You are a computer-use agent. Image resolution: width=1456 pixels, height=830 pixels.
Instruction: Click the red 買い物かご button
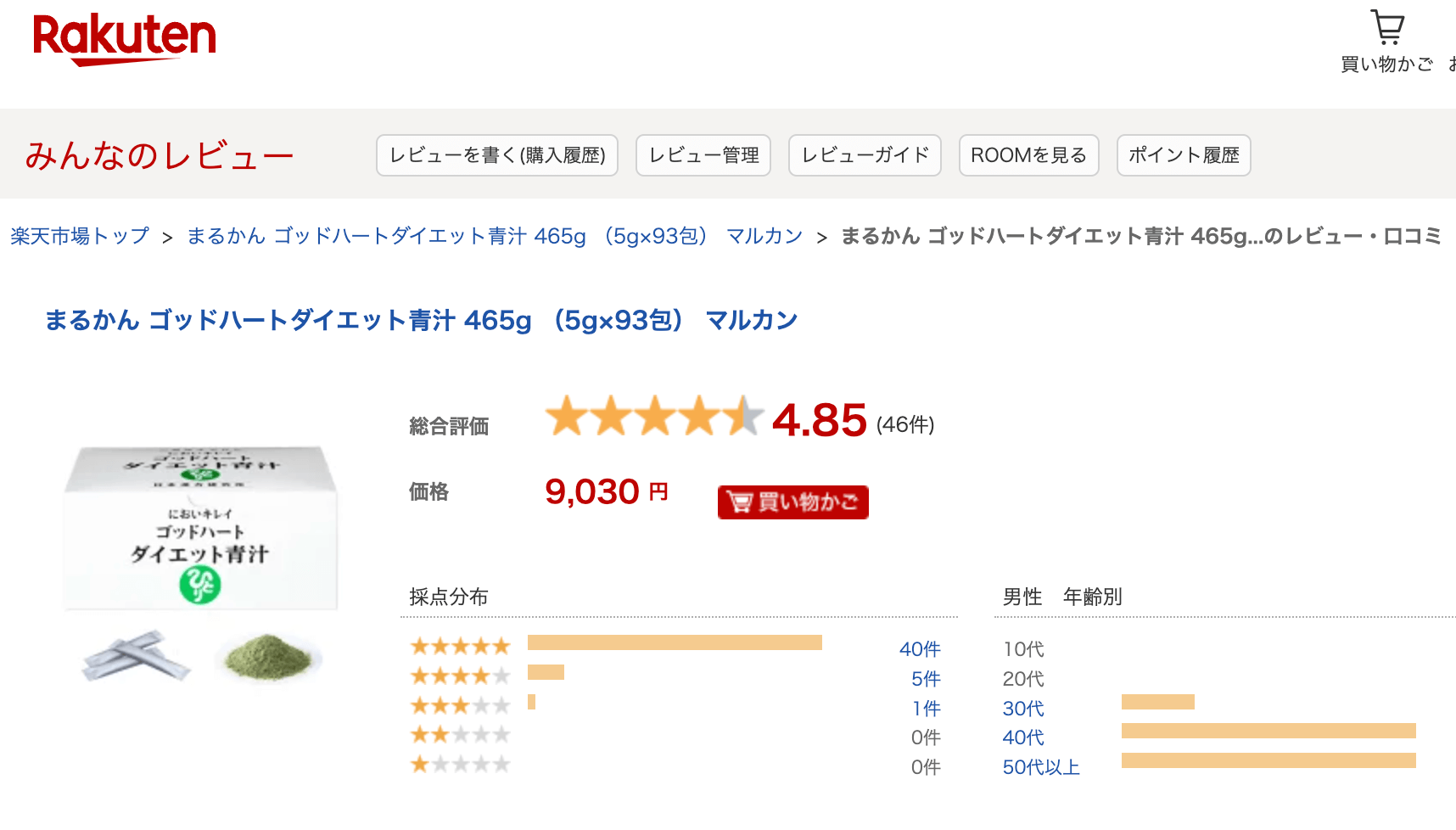click(793, 502)
